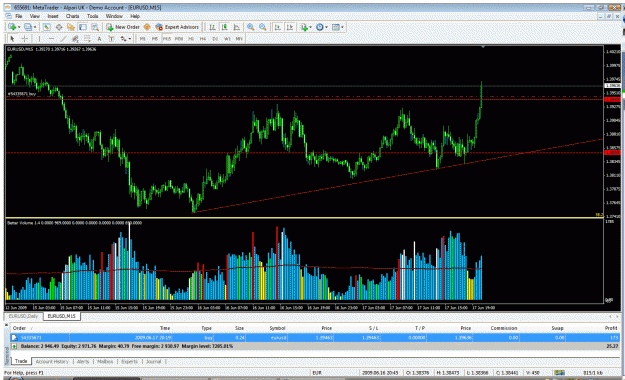Open the Insert menu

(53, 16)
